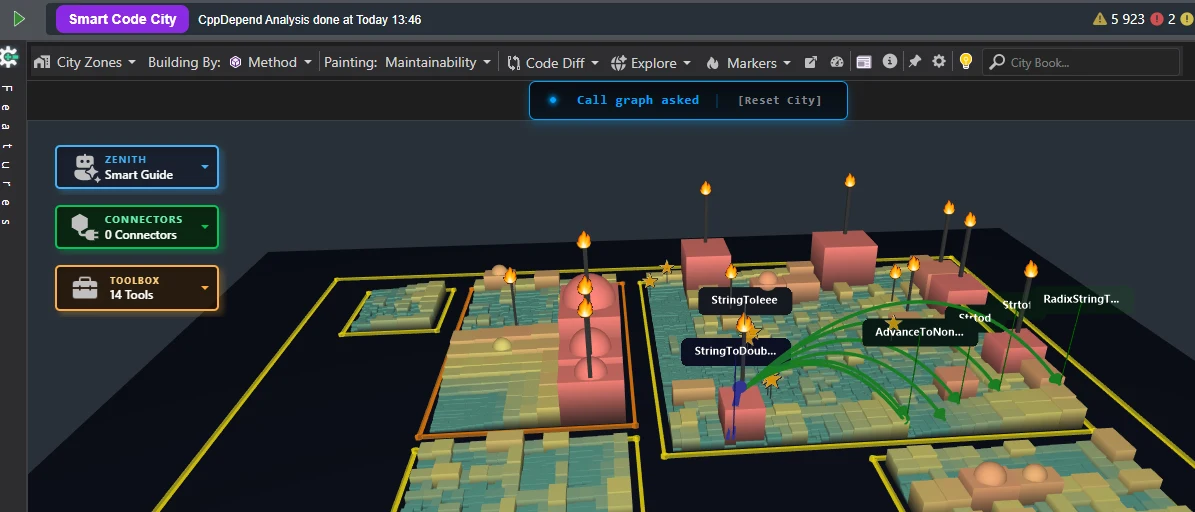Click the dashboard gauge icon
1195x512 pixels.
tap(838, 62)
